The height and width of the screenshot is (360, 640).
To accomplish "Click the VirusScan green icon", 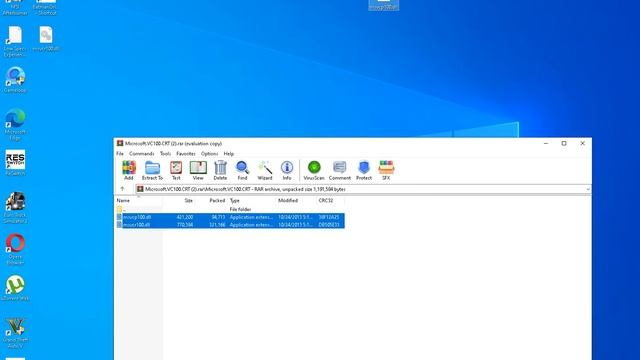I will click(314, 170).
